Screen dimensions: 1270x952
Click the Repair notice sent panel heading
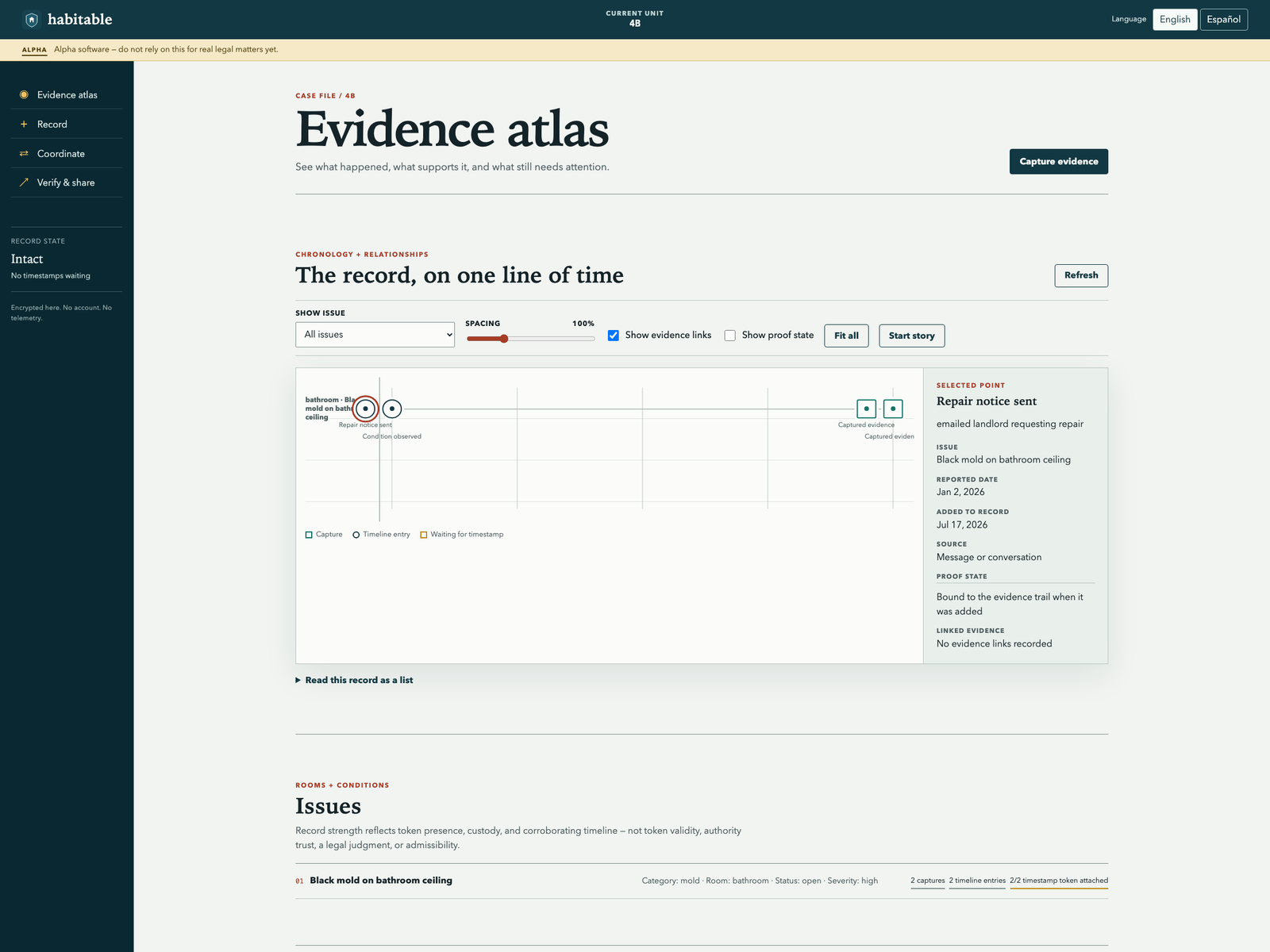987,401
